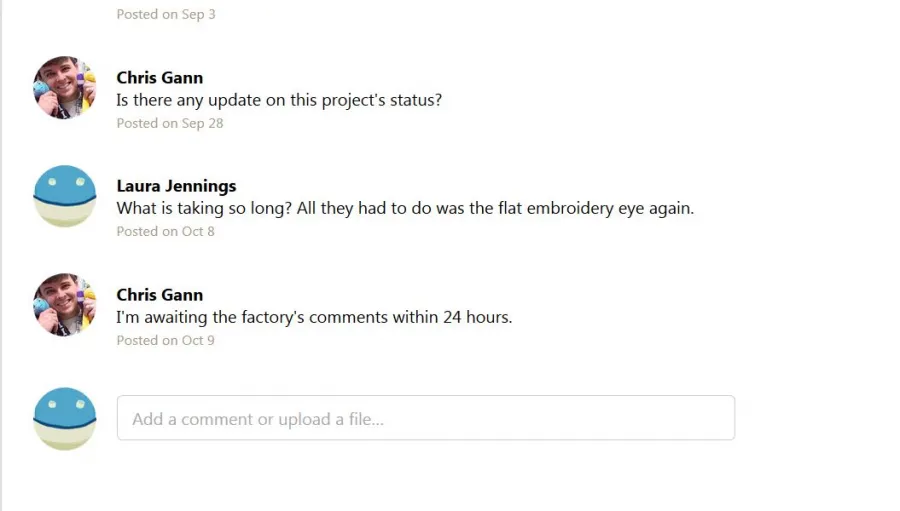Click Chris Gann's avatar beside the project status question
The image size is (900, 511).
coord(65,88)
